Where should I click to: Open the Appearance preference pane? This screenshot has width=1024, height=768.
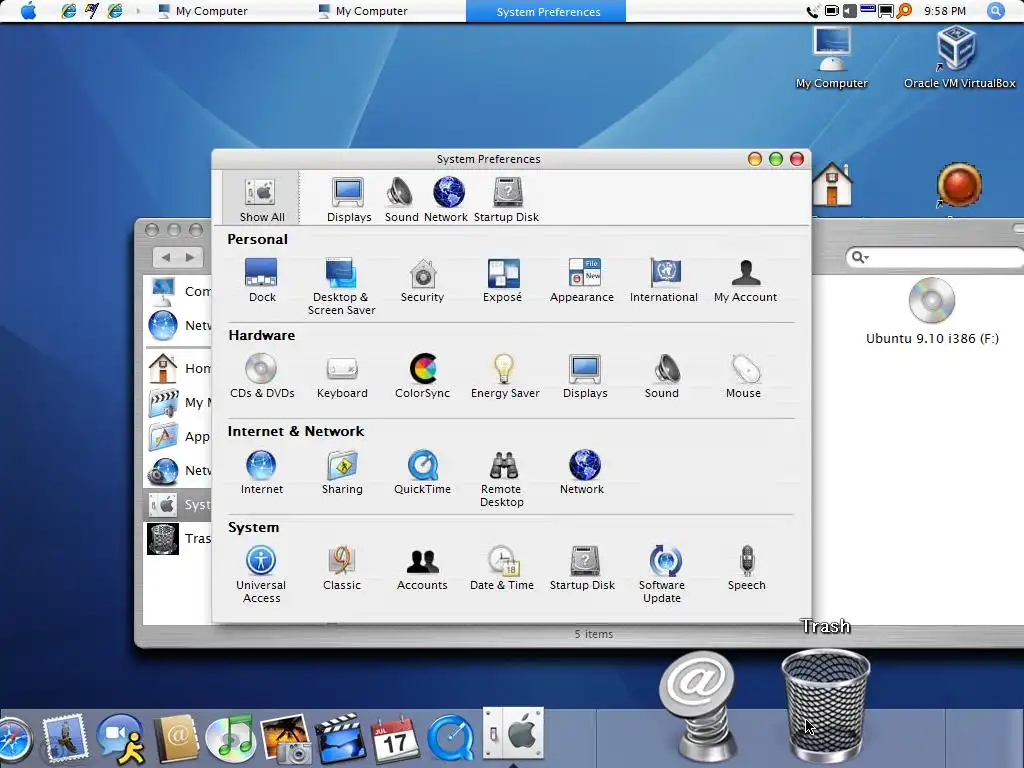tap(582, 280)
